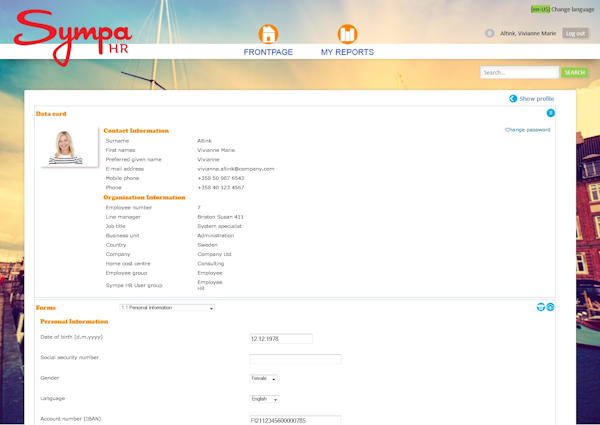Click the rightmost blue Forms header icon

(x=550, y=307)
